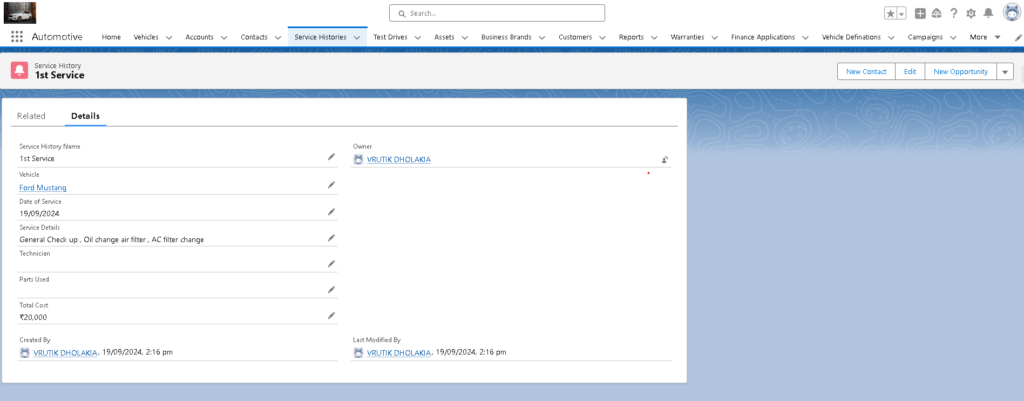The width and height of the screenshot is (1024, 401).
Task: Click the Service History record bell icon
Action: click(20, 71)
